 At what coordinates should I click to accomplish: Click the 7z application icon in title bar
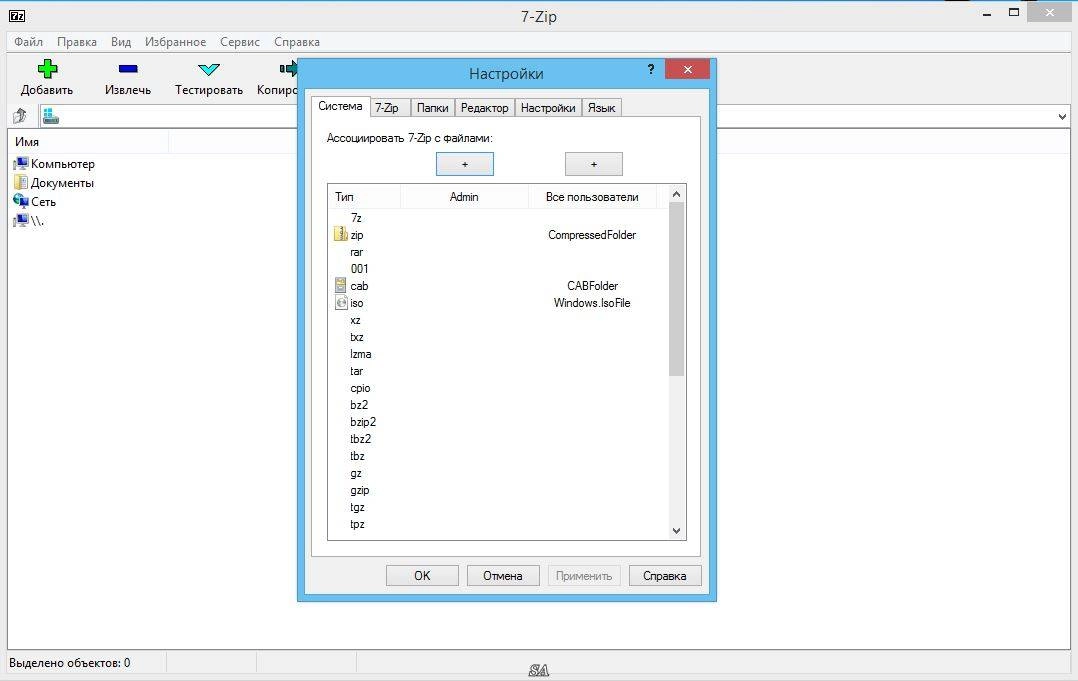(17, 16)
